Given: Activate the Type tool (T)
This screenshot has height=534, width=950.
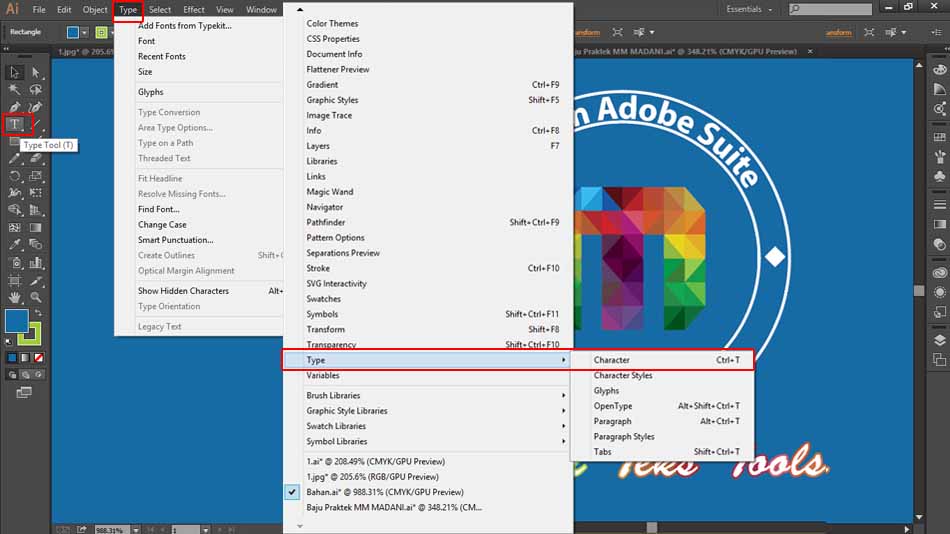Looking at the screenshot, I should 15,124.
